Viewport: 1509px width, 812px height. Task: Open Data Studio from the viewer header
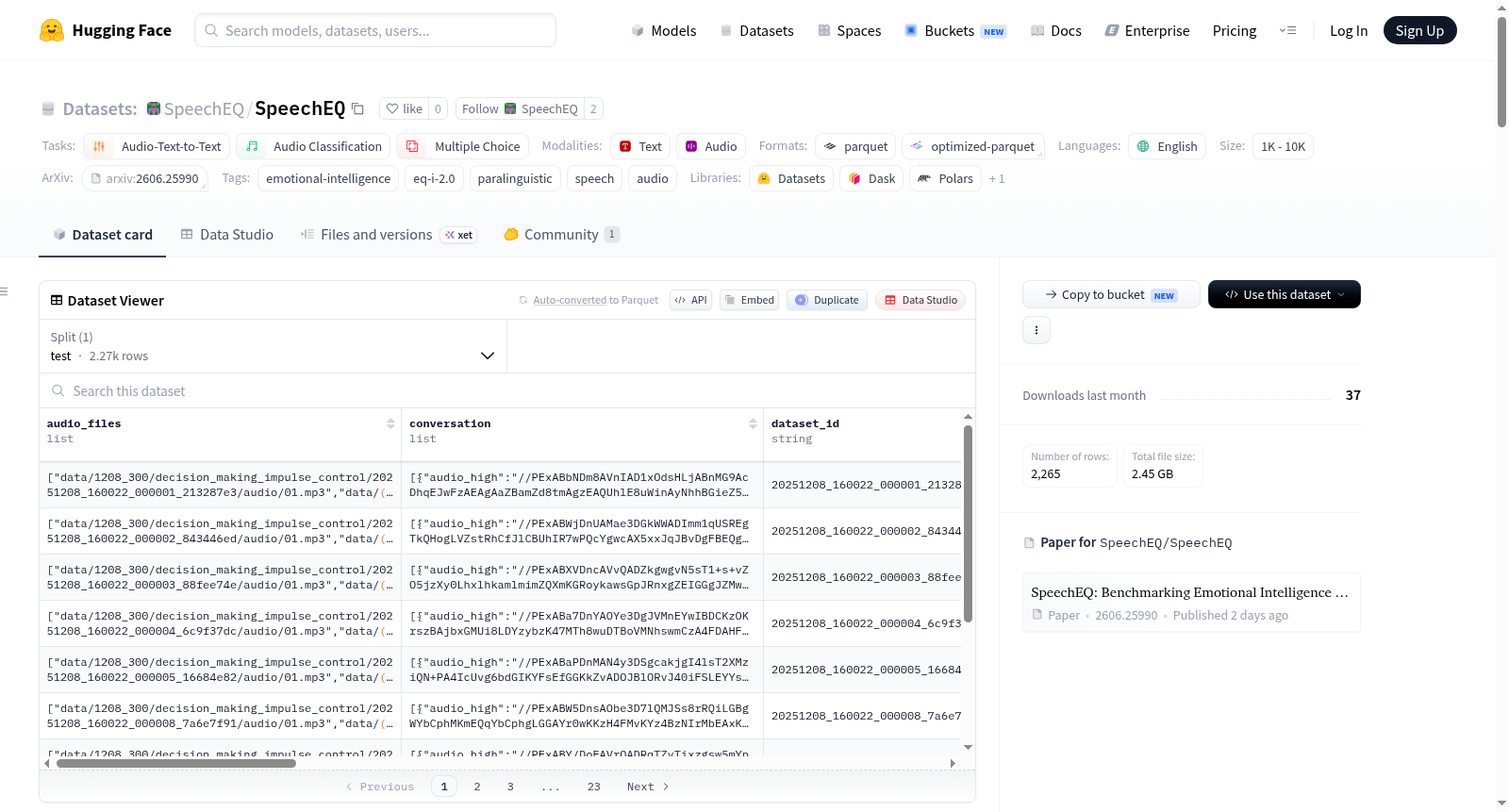pos(920,300)
